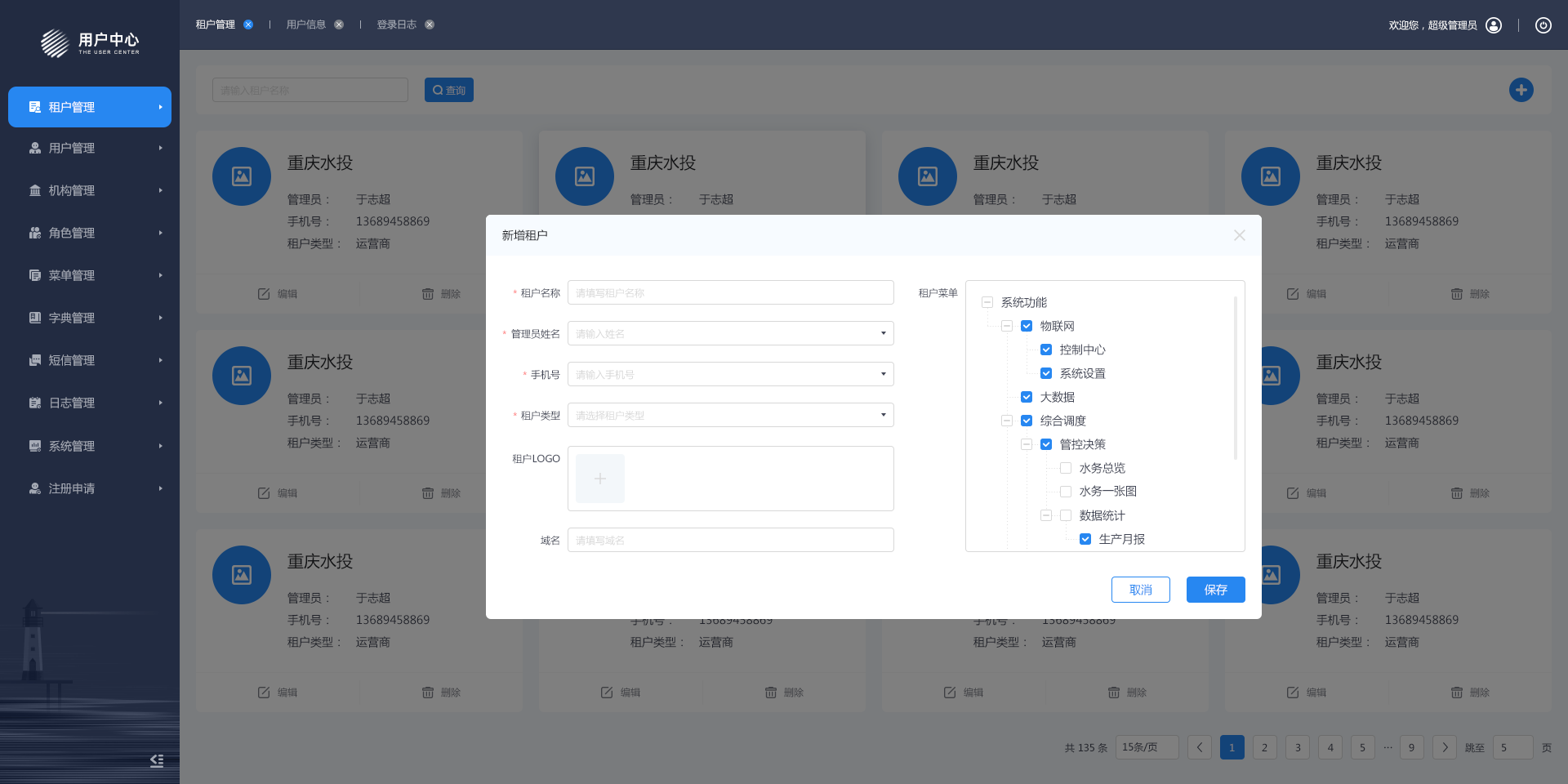The image size is (1568, 784).
Task: Uncheck the 控制中心 checkbox
Action: click(x=1046, y=350)
